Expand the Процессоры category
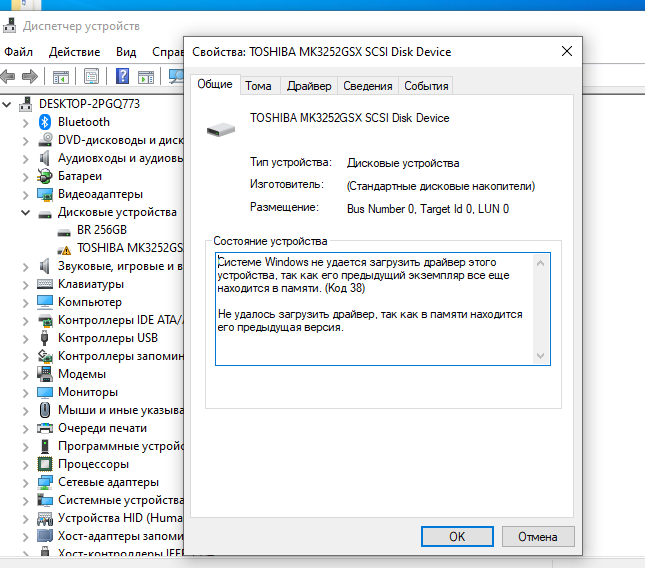The image size is (645, 568). 26,465
